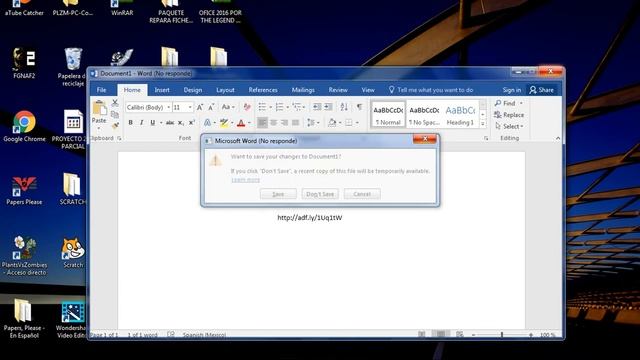Click the Clear All Formatting icon

tap(247, 107)
